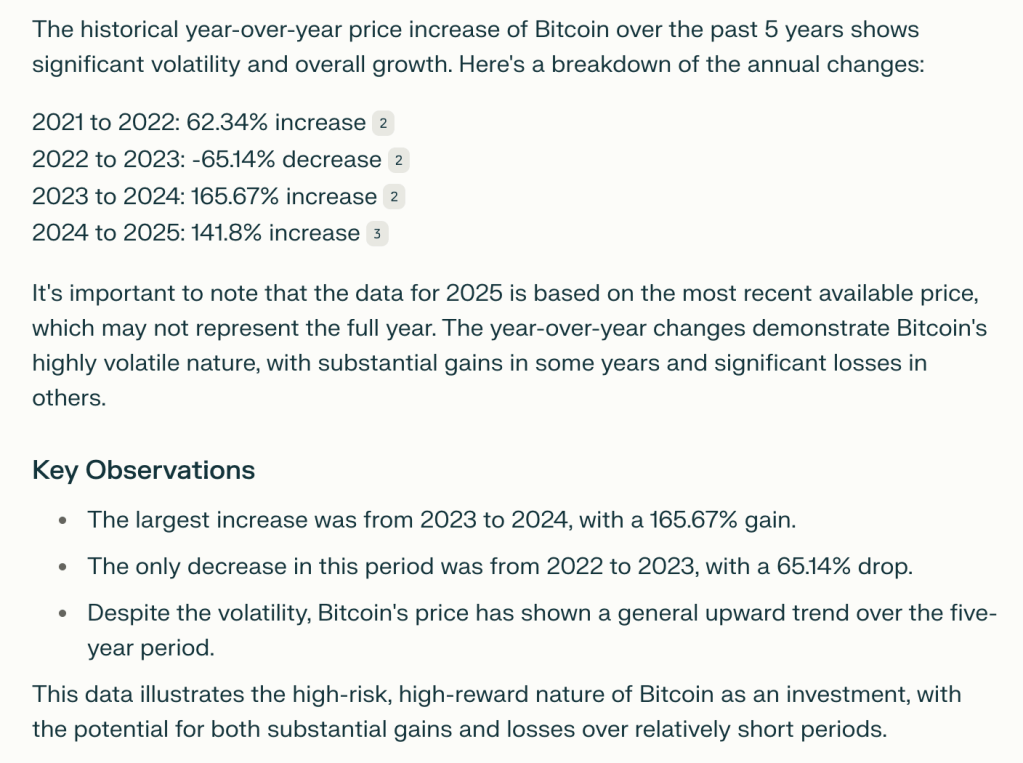Click the Key Observations heading
Image resolution: width=1023 pixels, height=763 pixels.
click(x=143, y=470)
